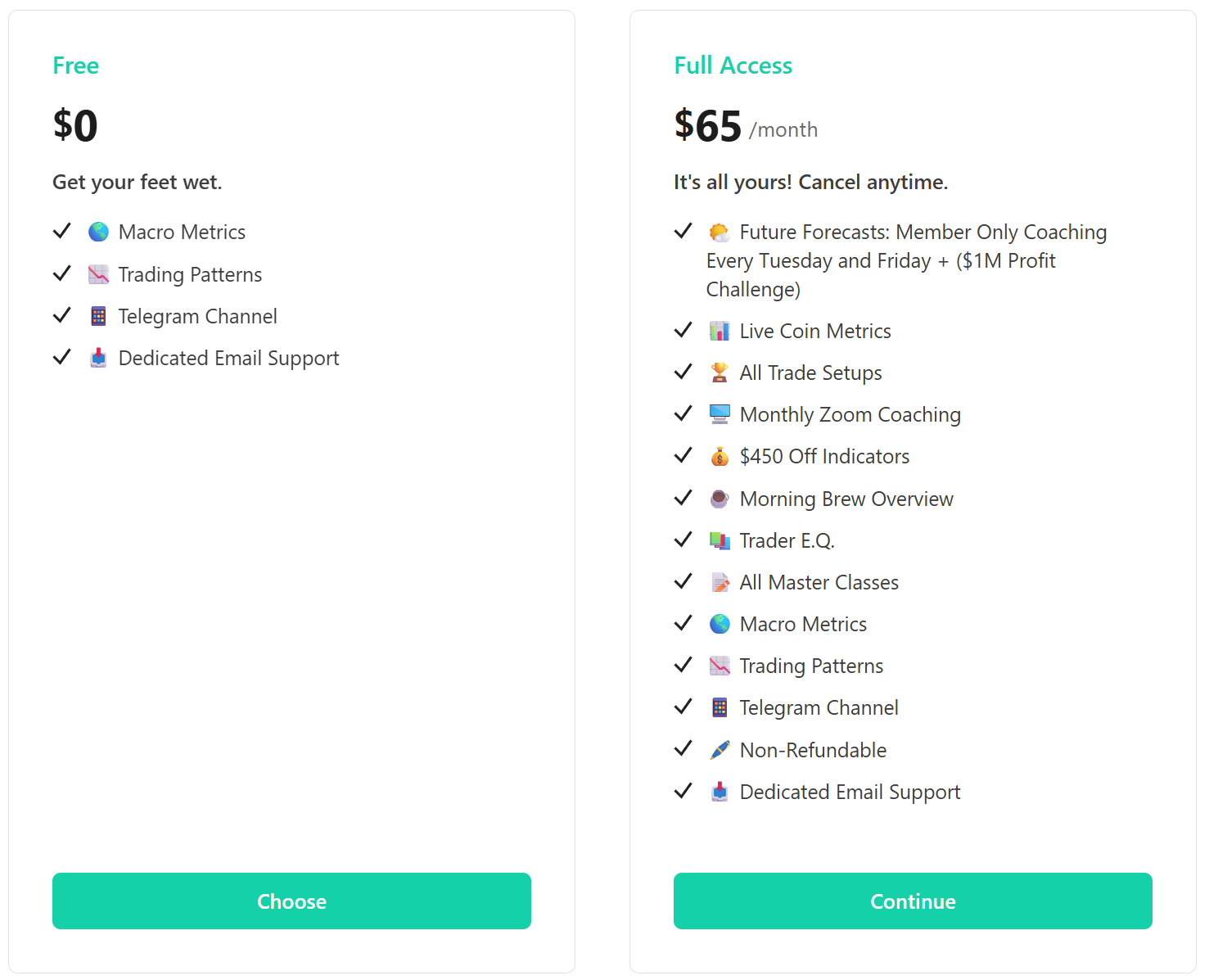This screenshot has height=980, width=1209.
Task: Click the books icon beside Trader E.Q.
Action: (720, 540)
